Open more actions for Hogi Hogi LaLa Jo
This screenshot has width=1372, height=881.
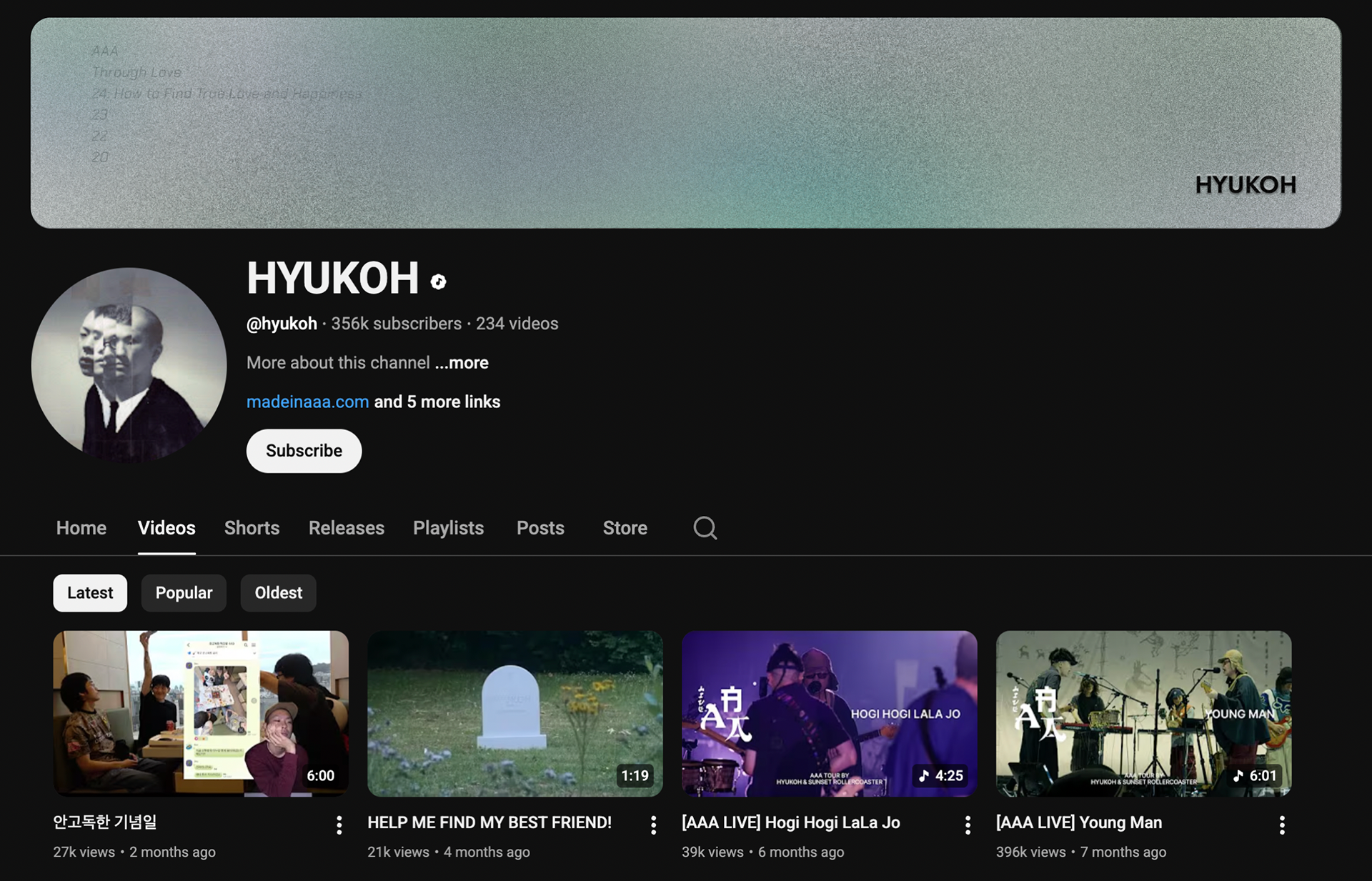point(968,825)
